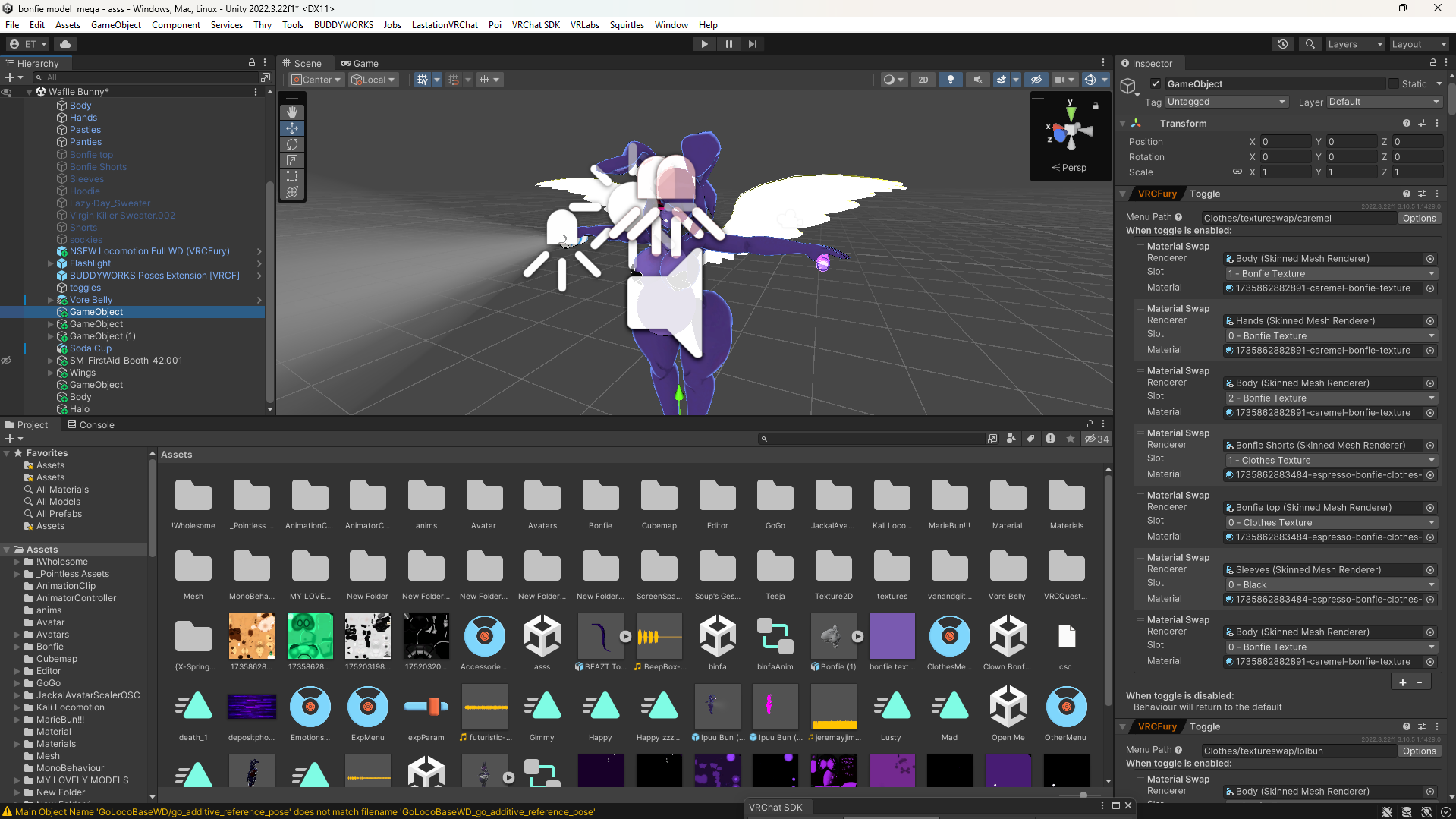1456x819 pixels.
Task: Toggle the Persp projection label
Action: [x=1069, y=168]
